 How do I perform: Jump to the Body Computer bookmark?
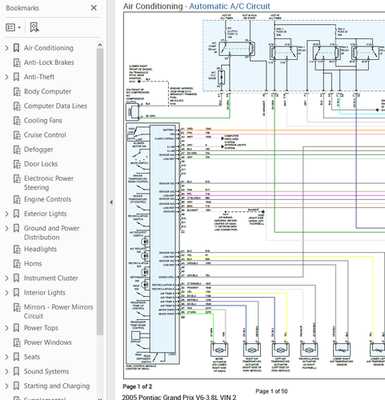[48, 91]
